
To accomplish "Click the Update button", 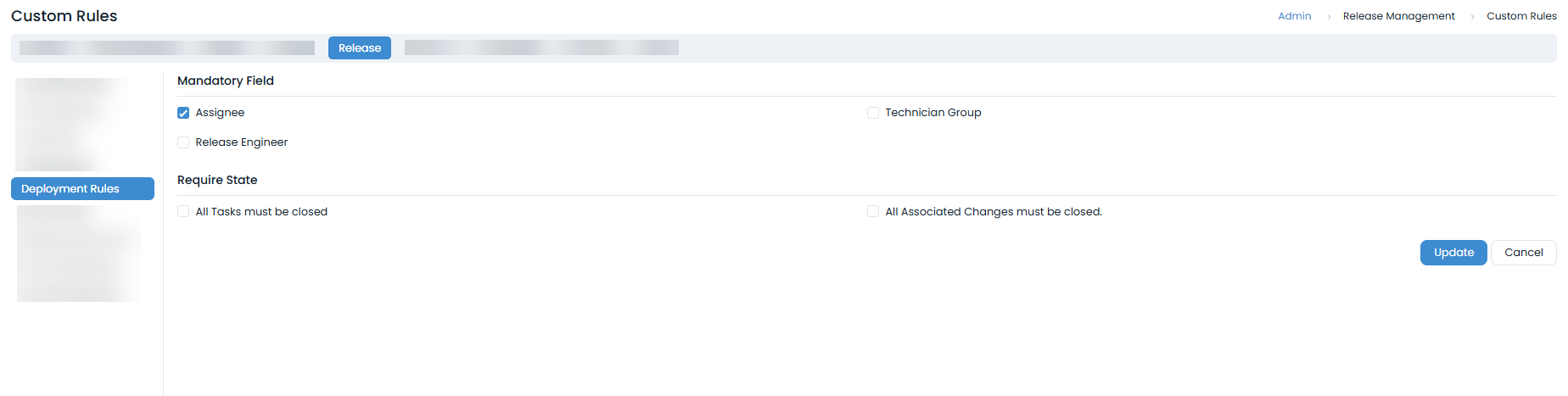I will [x=1453, y=253].
